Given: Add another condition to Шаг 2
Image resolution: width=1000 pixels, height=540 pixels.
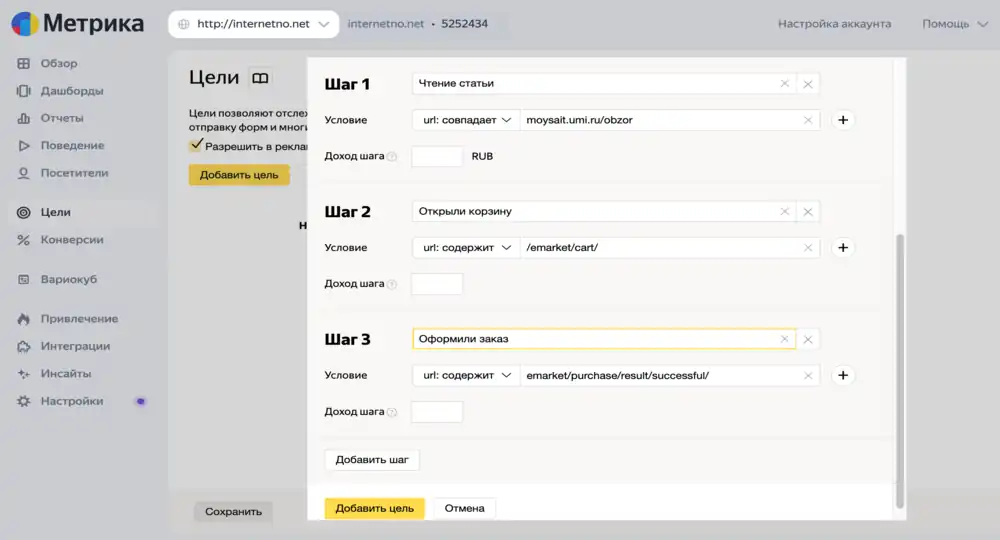Looking at the screenshot, I should (x=843, y=247).
